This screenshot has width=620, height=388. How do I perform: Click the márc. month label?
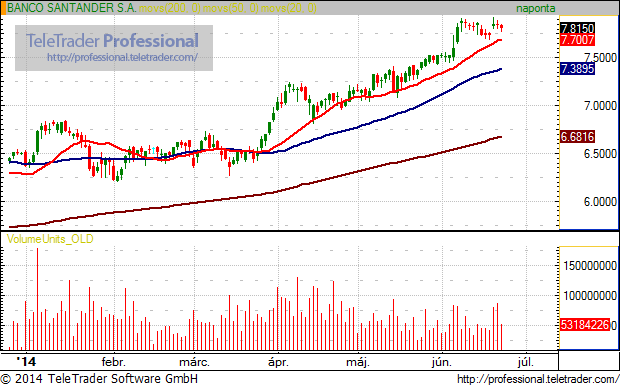[194, 362]
